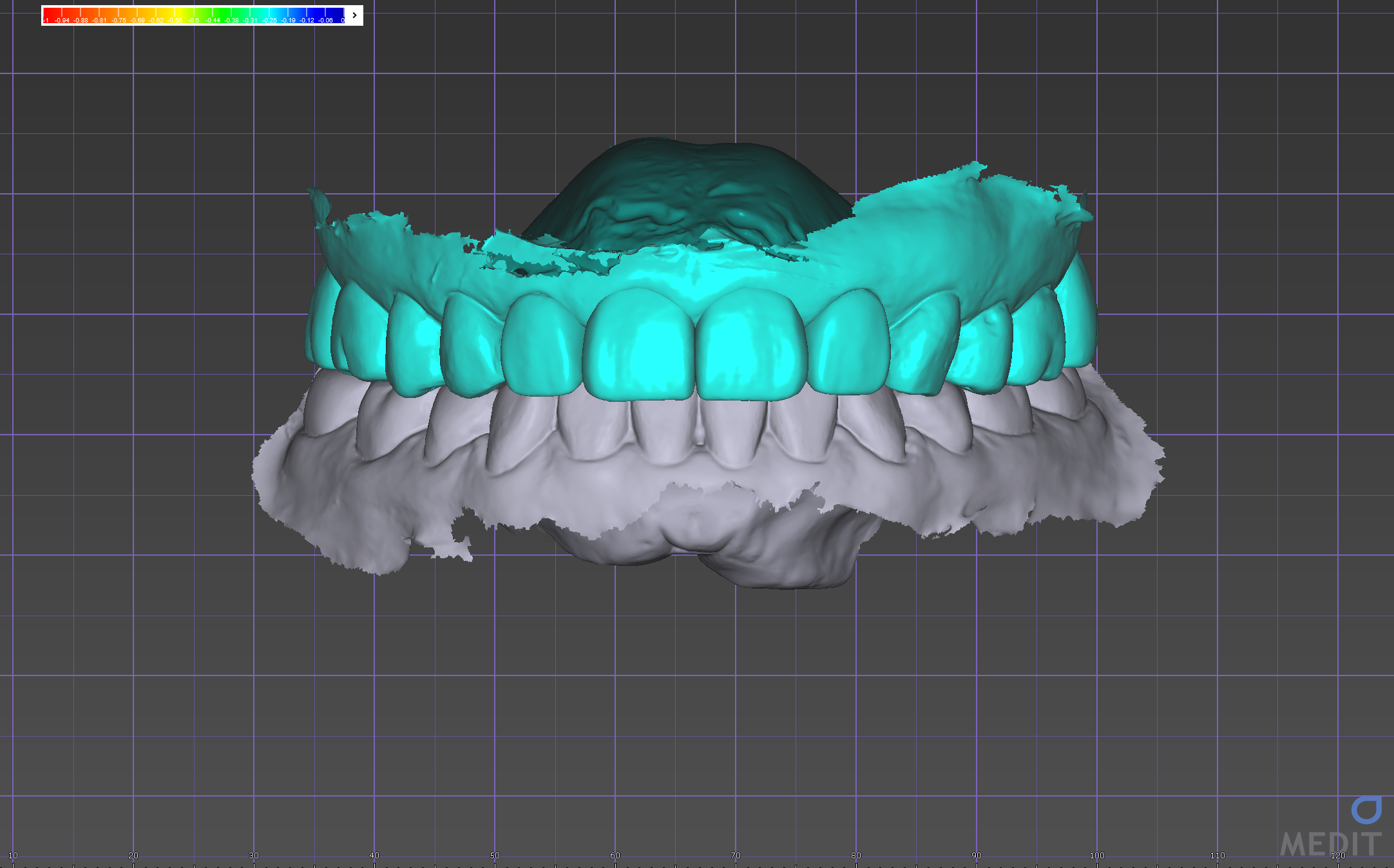Expand the color scale with the chevron arrow
This screenshot has width=1394, height=868.
[x=354, y=15]
